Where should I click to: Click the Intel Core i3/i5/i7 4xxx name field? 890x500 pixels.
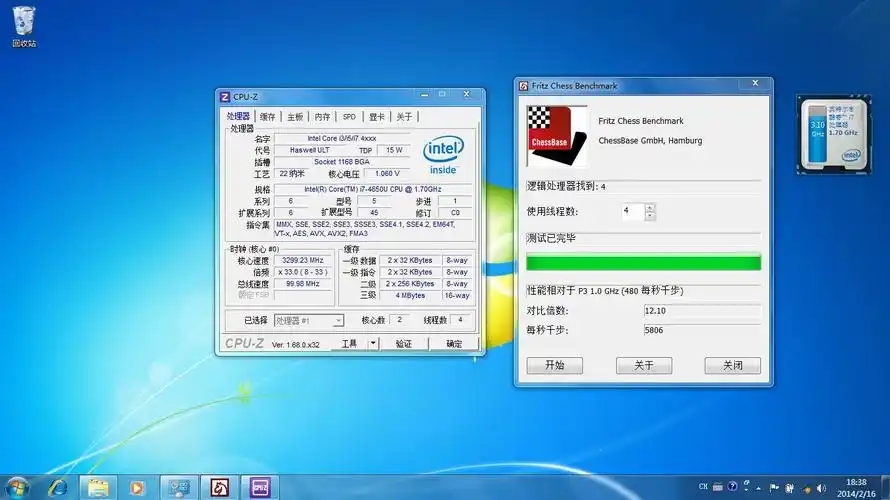pos(342,138)
